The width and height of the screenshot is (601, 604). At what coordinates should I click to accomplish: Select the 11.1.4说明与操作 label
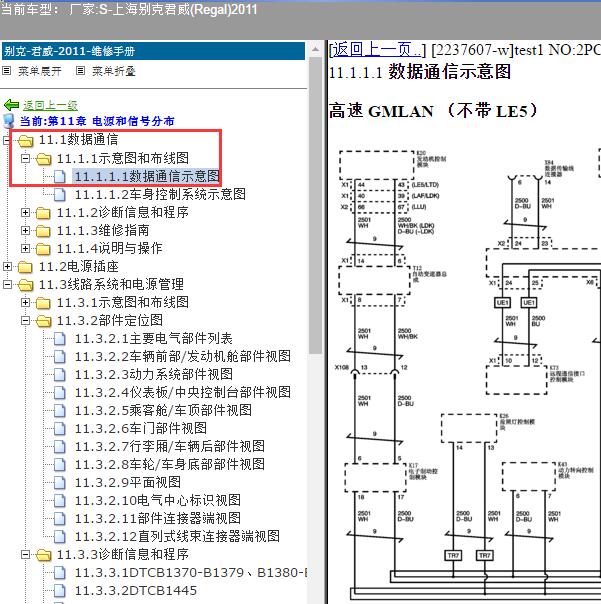(109, 248)
